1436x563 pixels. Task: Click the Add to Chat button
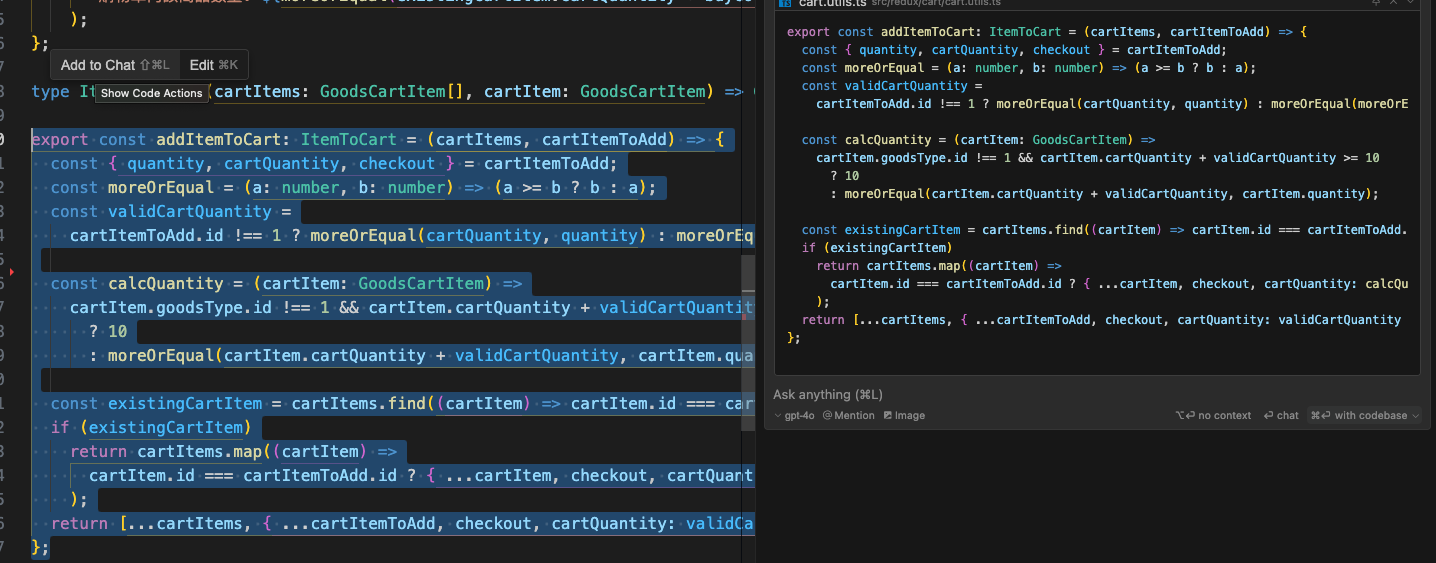(x=115, y=65)
